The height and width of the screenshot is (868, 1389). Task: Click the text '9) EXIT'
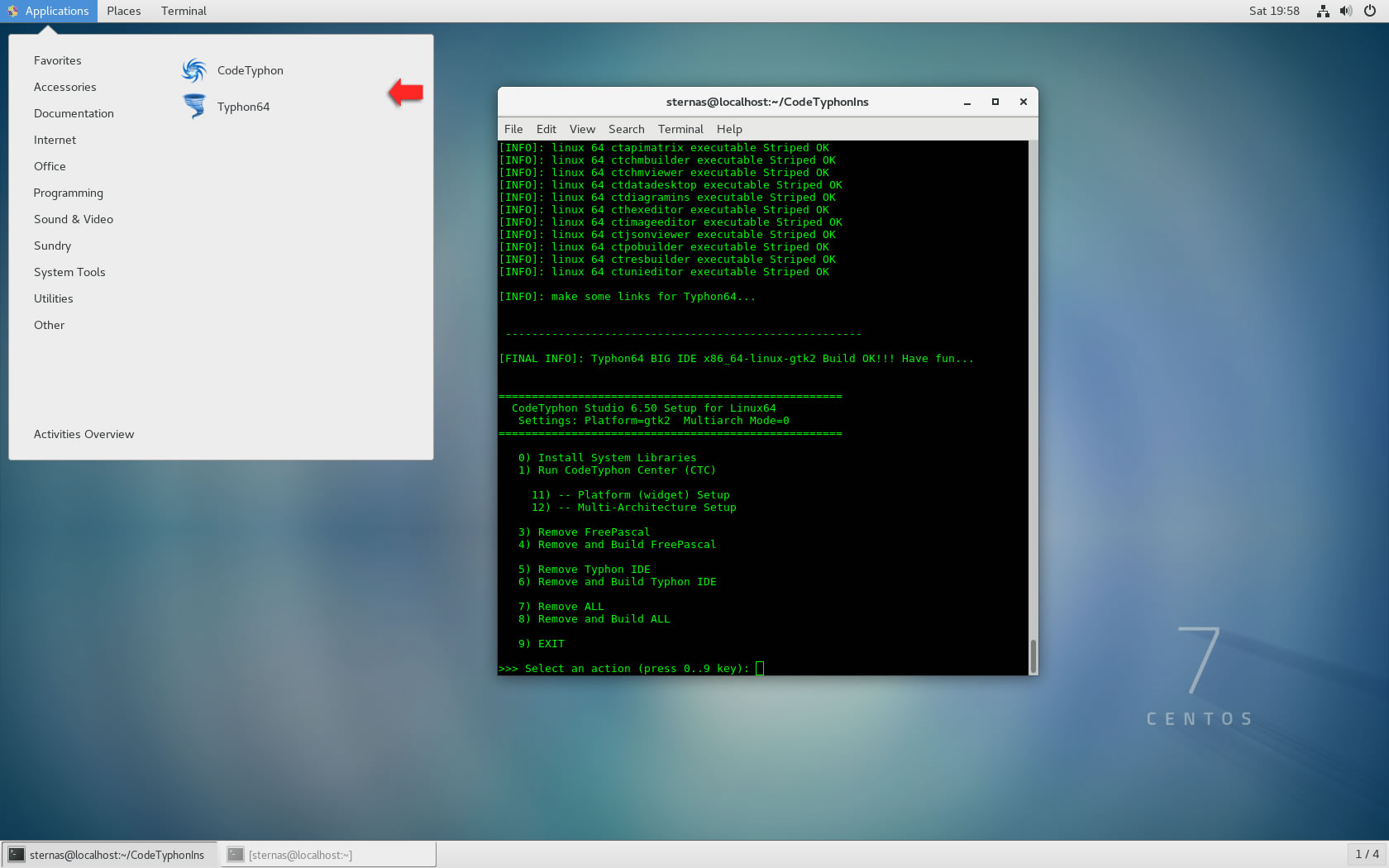pyautogui.click(x=541, y=643)
